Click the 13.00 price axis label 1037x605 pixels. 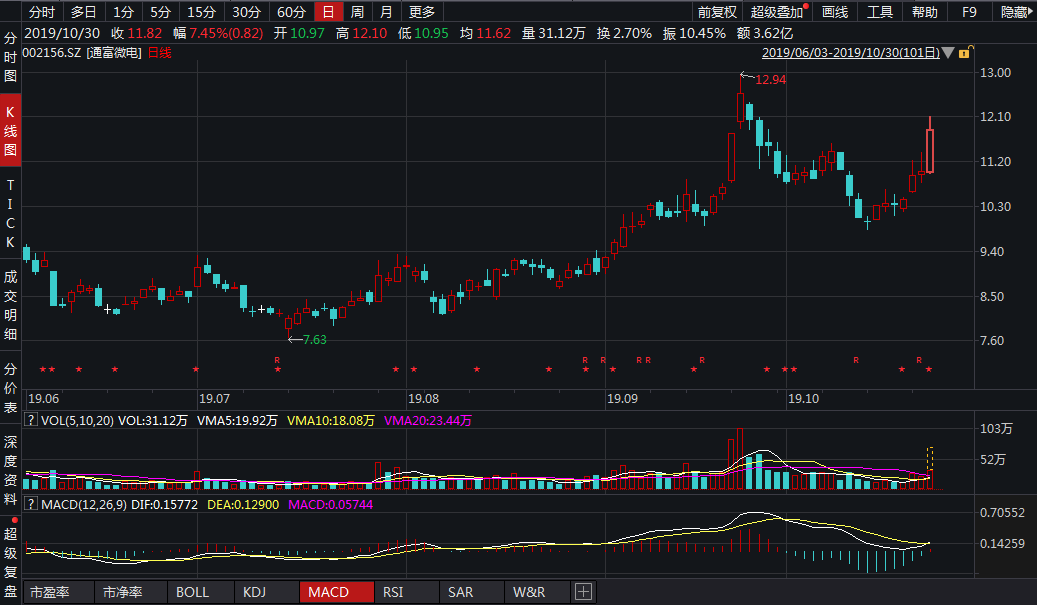995,73
